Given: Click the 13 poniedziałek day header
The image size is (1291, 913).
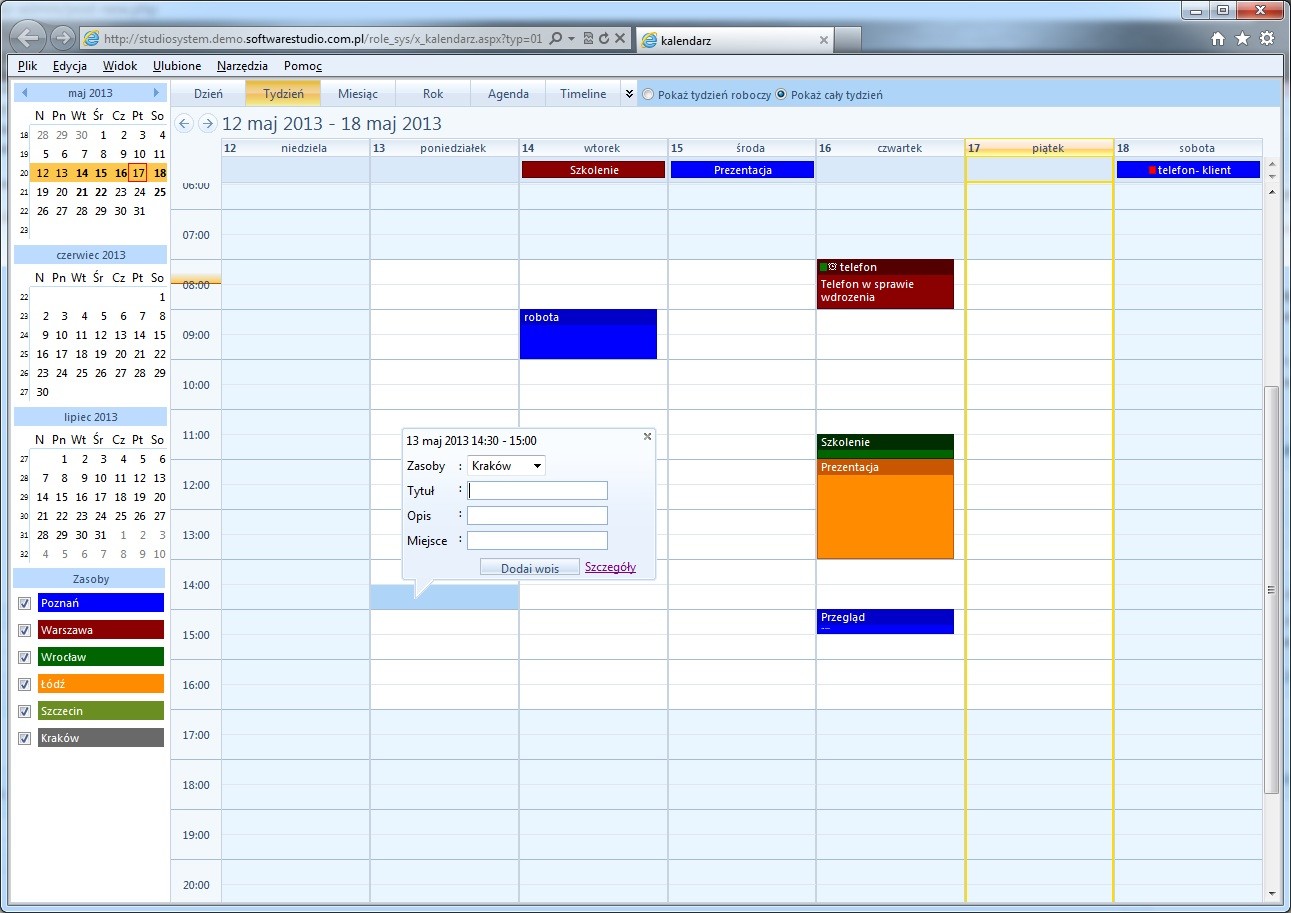Looking at the screenshot, I should point(444,148).
